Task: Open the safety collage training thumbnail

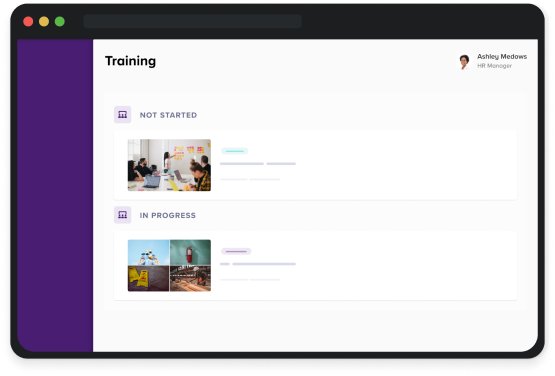Action: coord(169,266)
